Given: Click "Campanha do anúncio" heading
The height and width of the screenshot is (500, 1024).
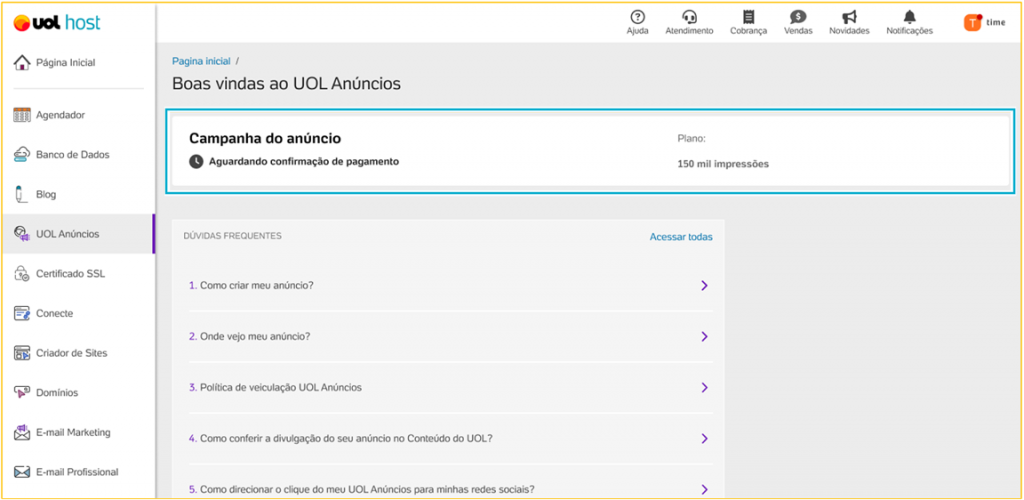Looking at the screenshot, I should [265, 138].
